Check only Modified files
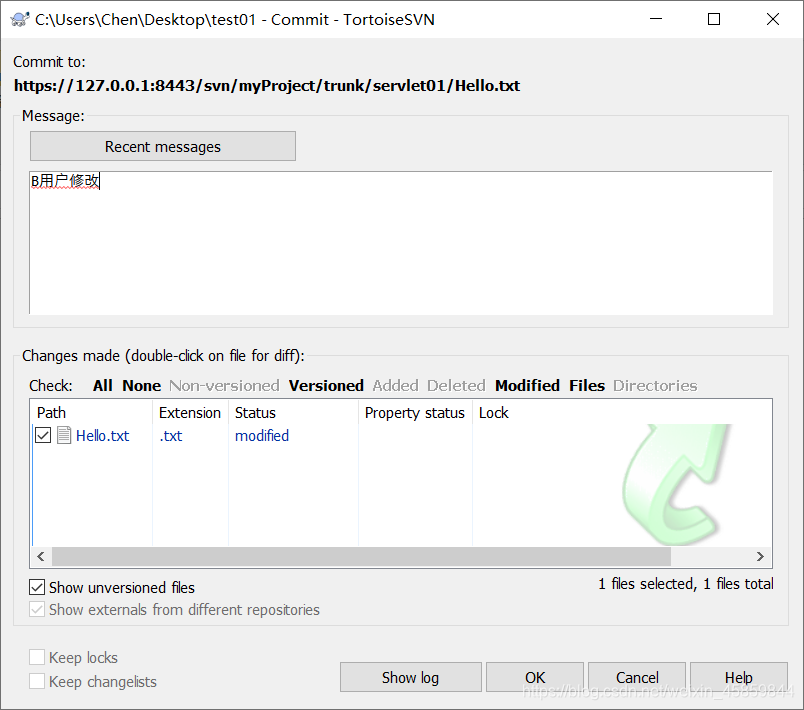This screenshot has height=710, width=804. (x=527, y=386)
